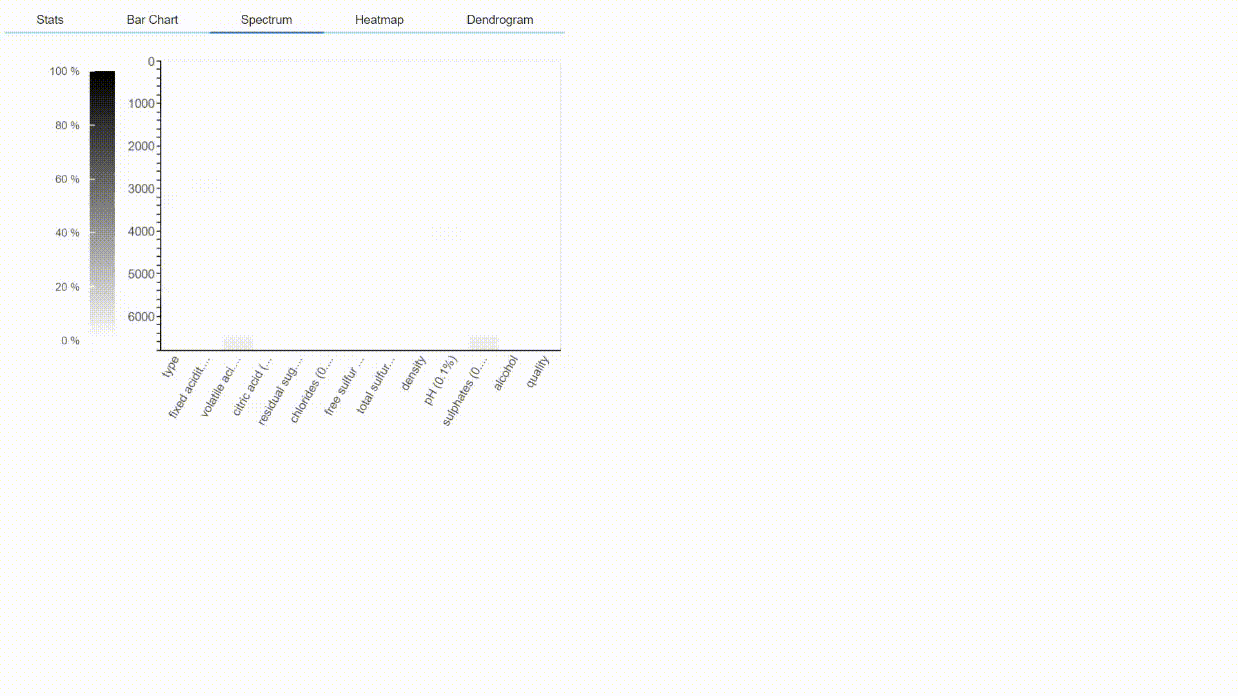The width and height of the screenshot is (1238, 696).
Task: Click the 40 % legend label
Action: 68,233
